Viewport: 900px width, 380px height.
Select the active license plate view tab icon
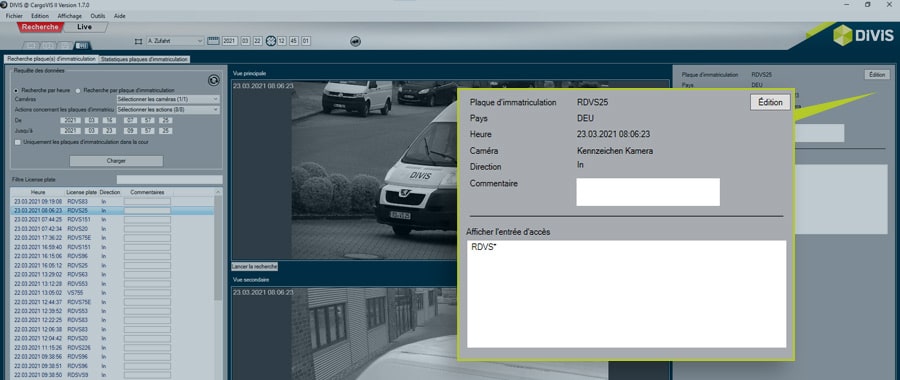(83, 45)
